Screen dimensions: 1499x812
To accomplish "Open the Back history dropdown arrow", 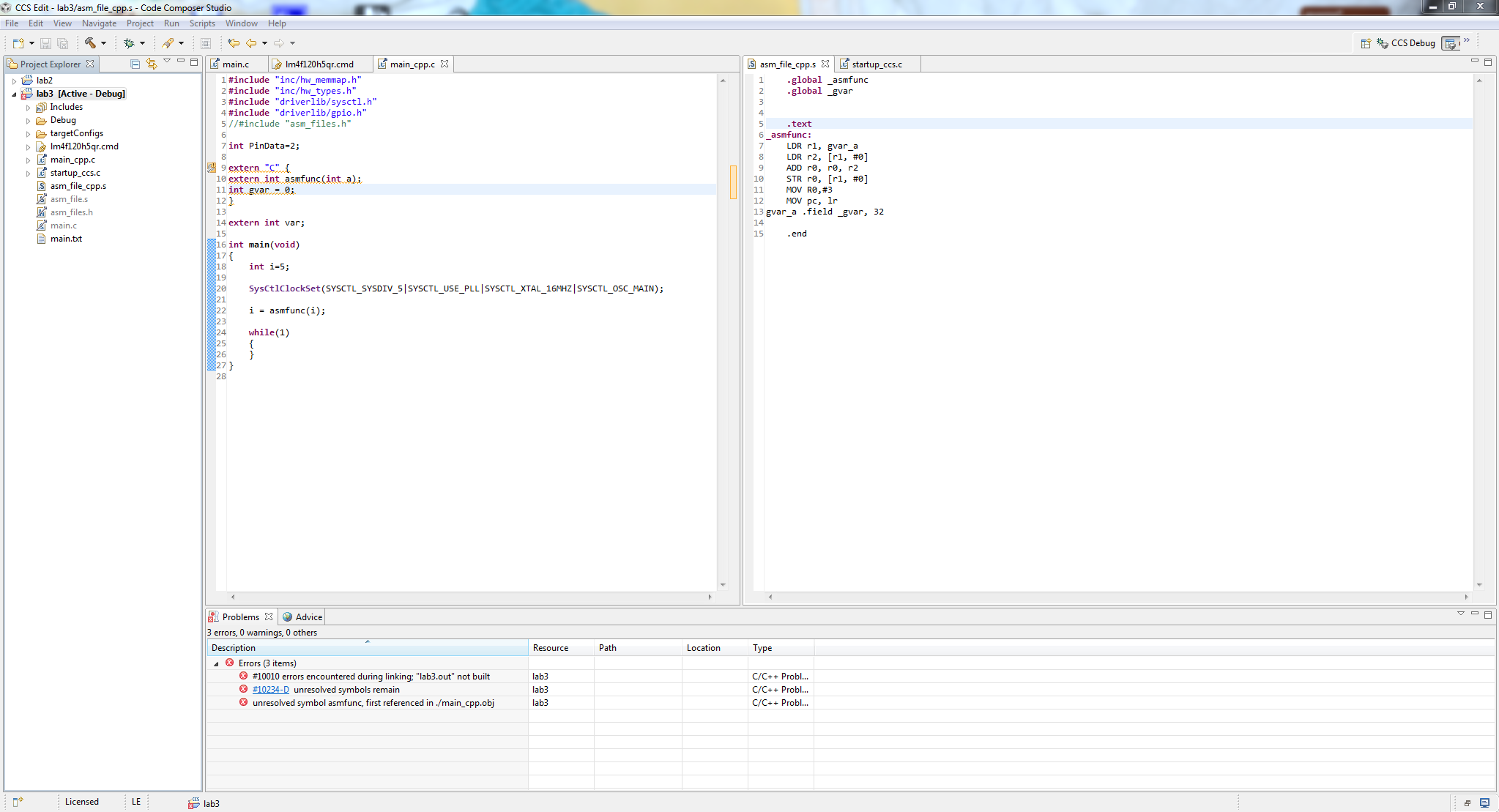I will [x=264, y=43].
